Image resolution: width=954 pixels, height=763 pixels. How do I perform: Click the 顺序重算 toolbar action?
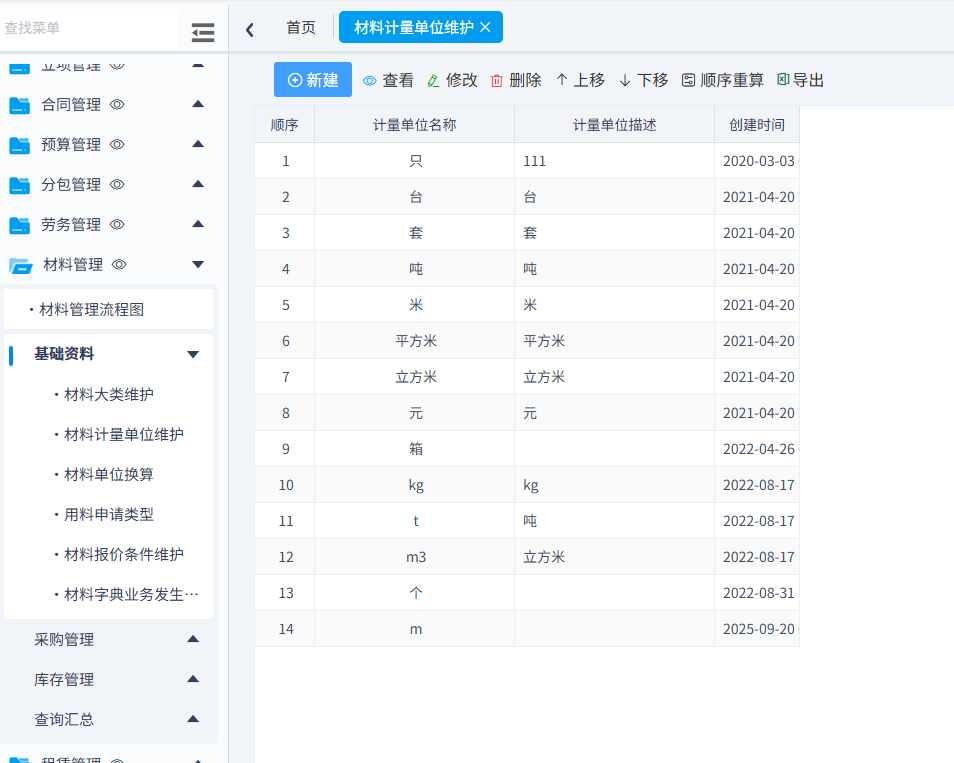tap(722, 80)
